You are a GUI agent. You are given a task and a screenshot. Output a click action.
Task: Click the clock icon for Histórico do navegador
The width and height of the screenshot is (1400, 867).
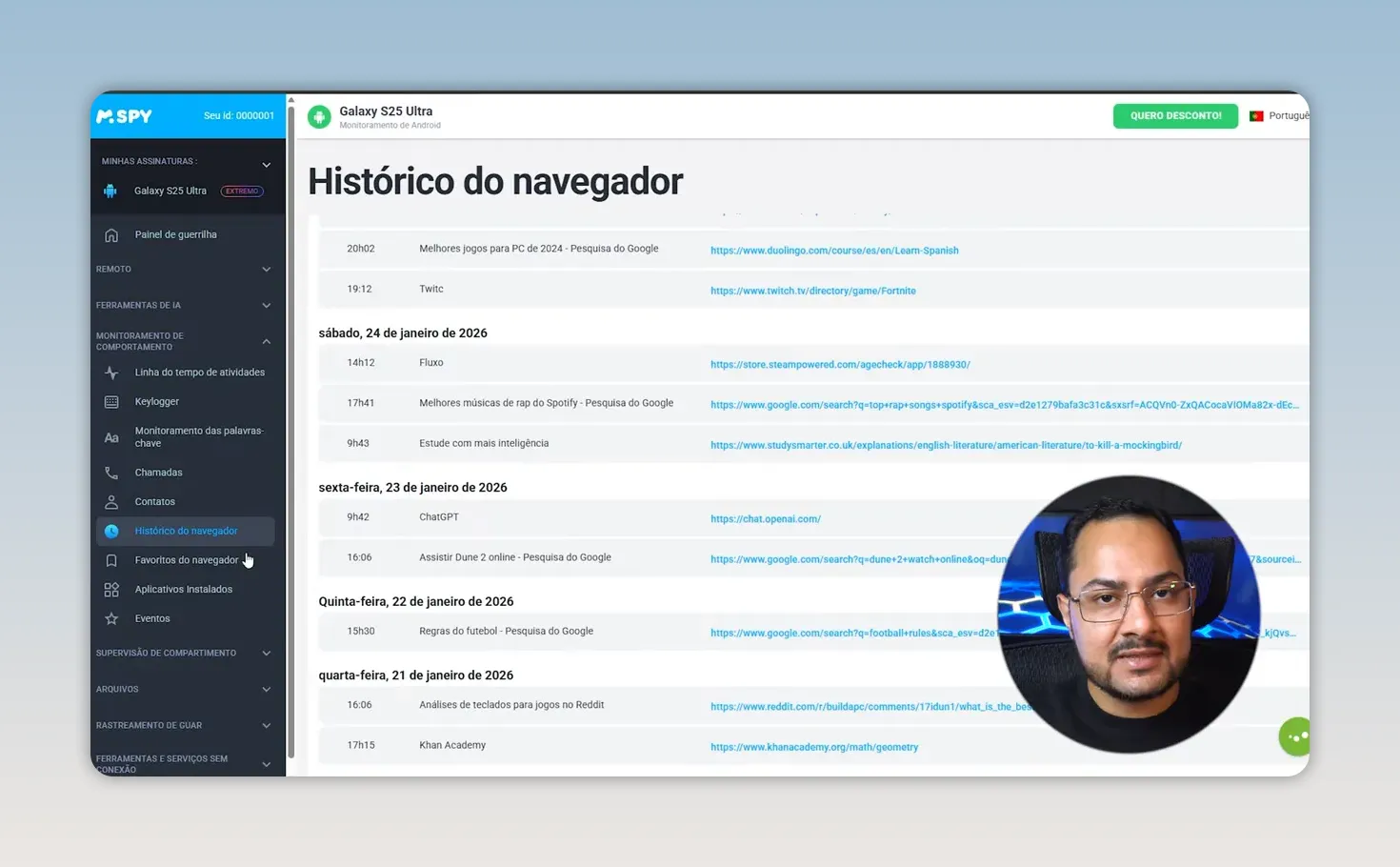coord(111,532)
